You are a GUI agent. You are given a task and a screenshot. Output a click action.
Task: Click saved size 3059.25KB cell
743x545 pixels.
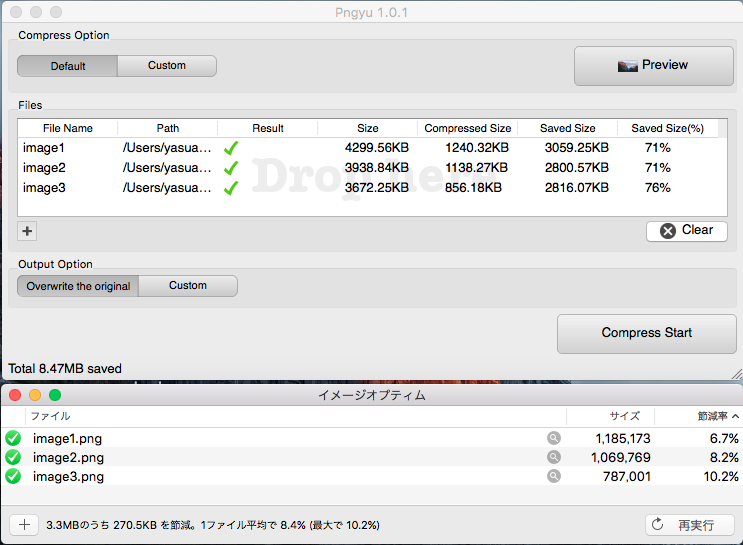[577, 148]
